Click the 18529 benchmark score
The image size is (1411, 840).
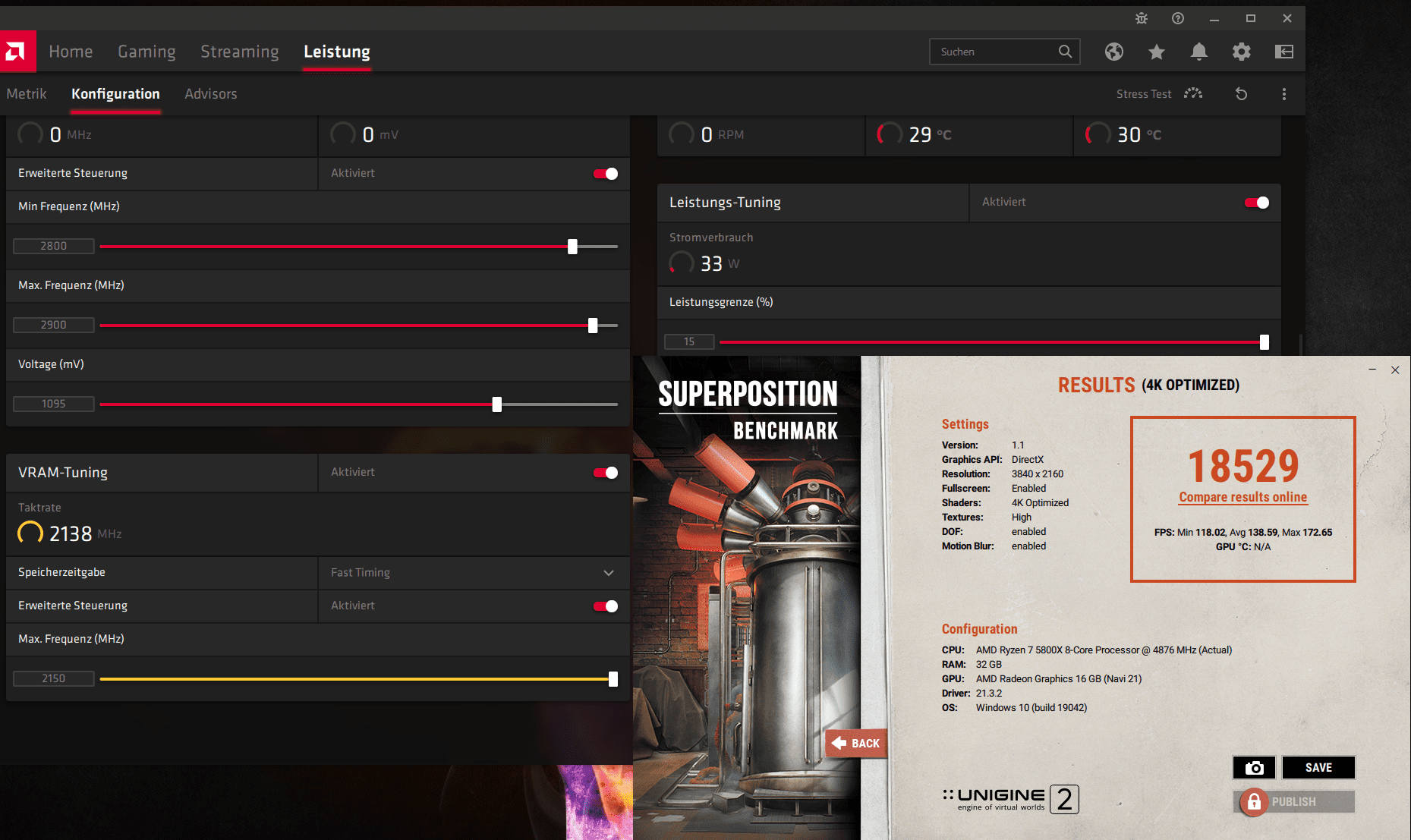click(x=1243, y=466)
